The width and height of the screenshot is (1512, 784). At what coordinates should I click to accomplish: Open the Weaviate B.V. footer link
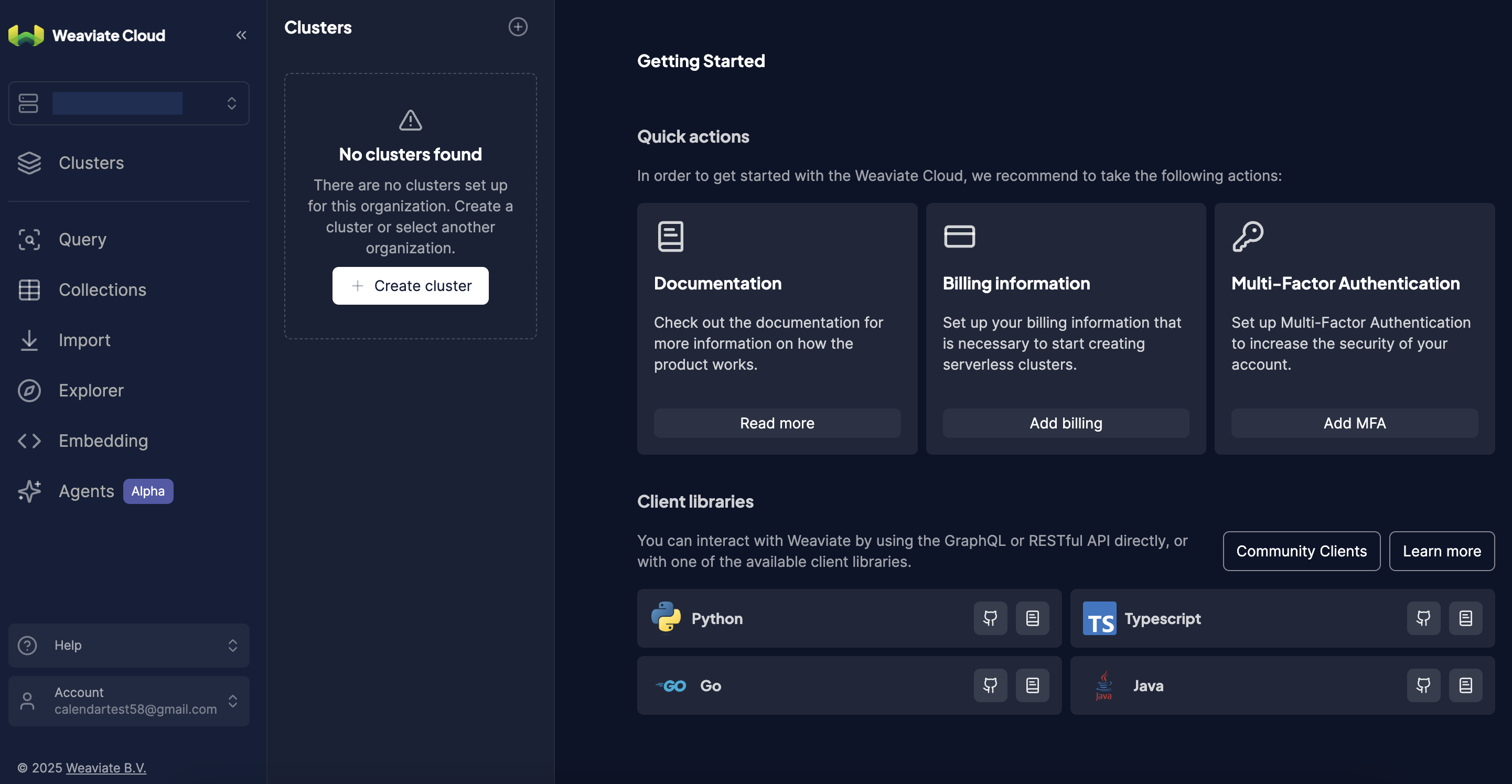click(x=105, y=768)
